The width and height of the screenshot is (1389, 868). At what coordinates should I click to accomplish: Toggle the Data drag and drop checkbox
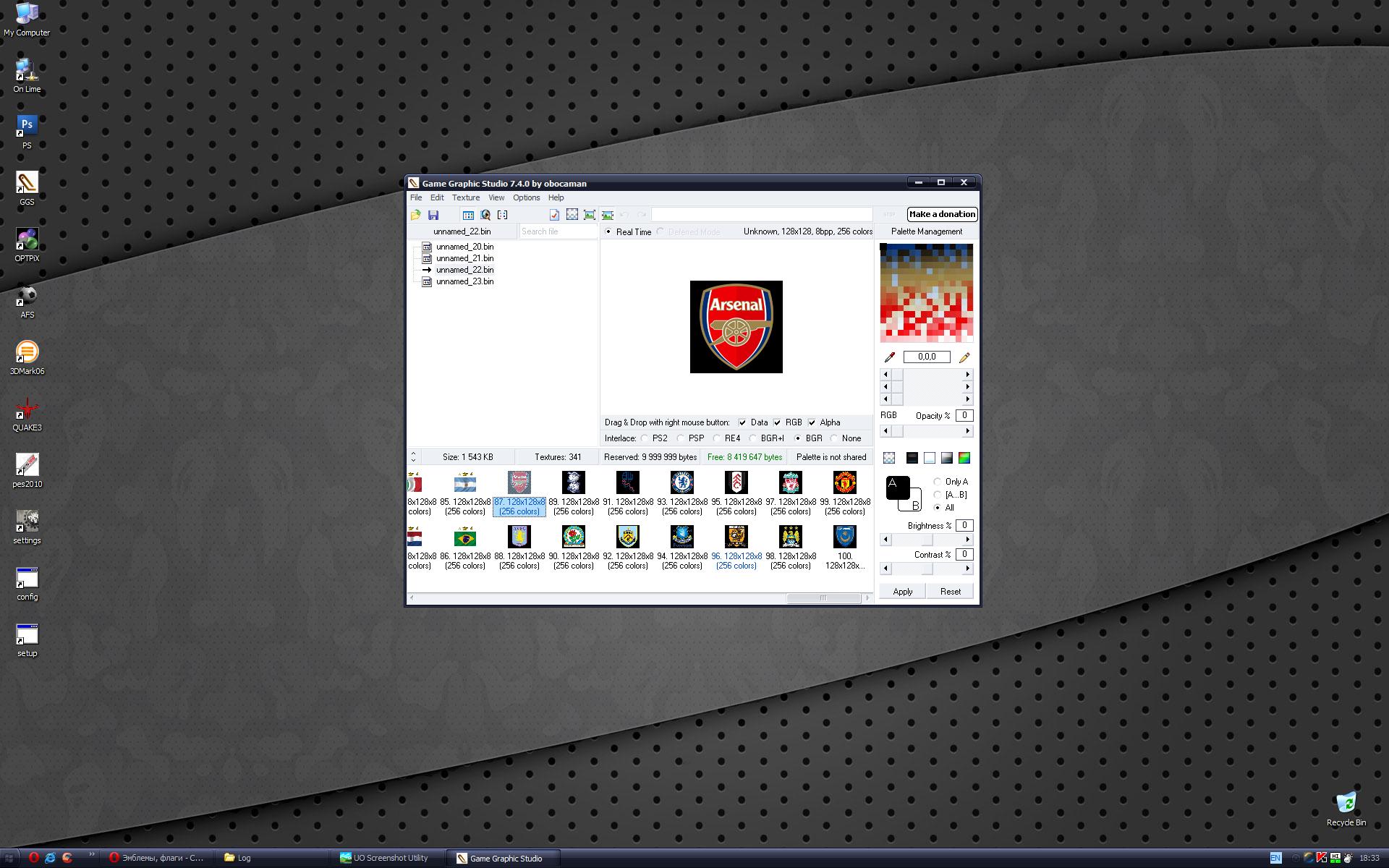click(x=742, y=422)
